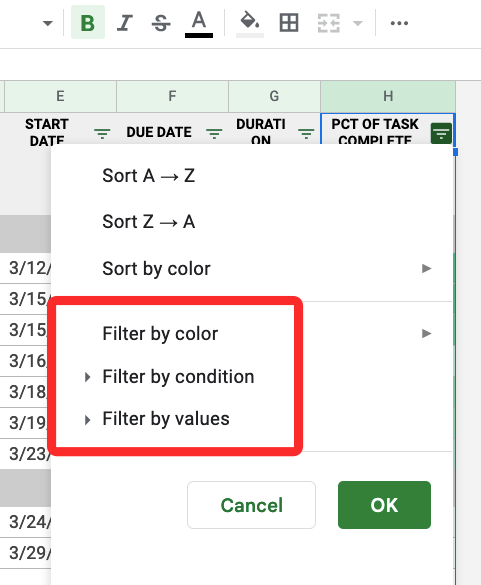Select column F header
481x585 pixels.
(x=172, y=96)
